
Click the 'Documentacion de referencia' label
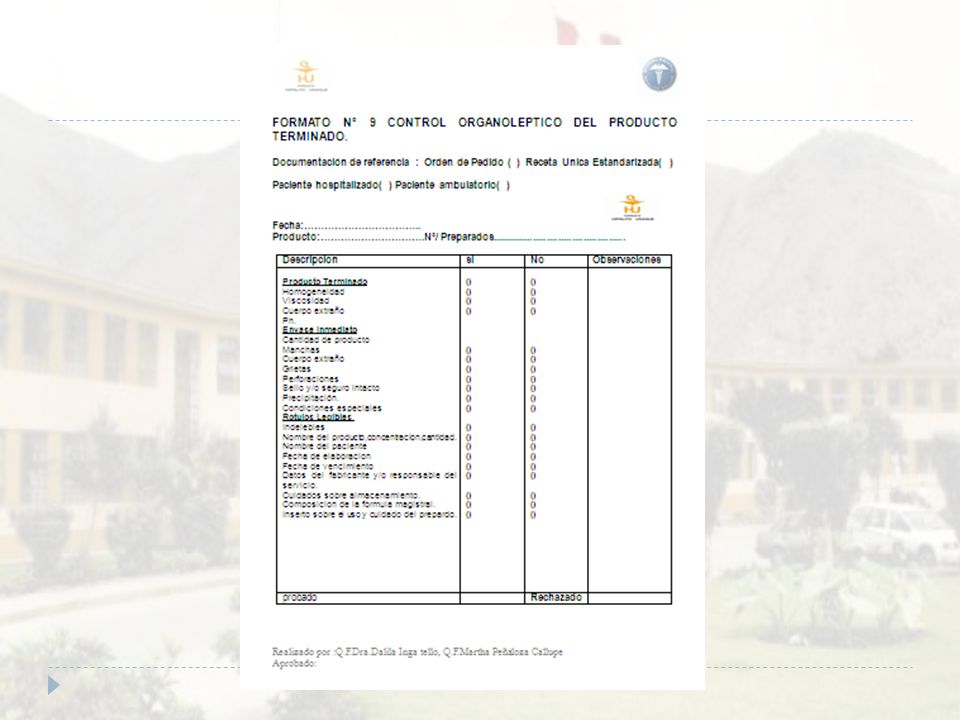[340, 162]
